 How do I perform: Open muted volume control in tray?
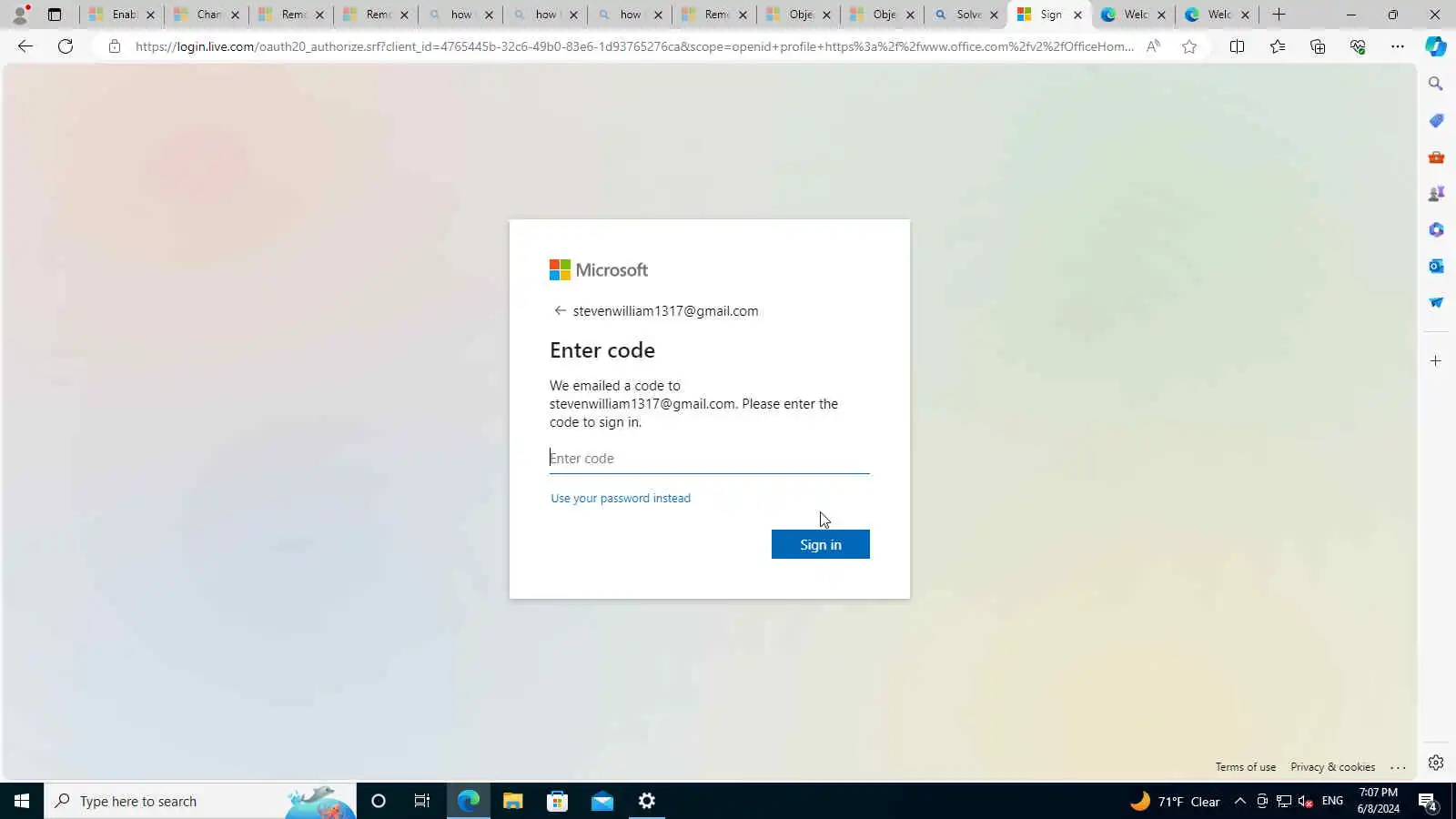coord(1305,801)
